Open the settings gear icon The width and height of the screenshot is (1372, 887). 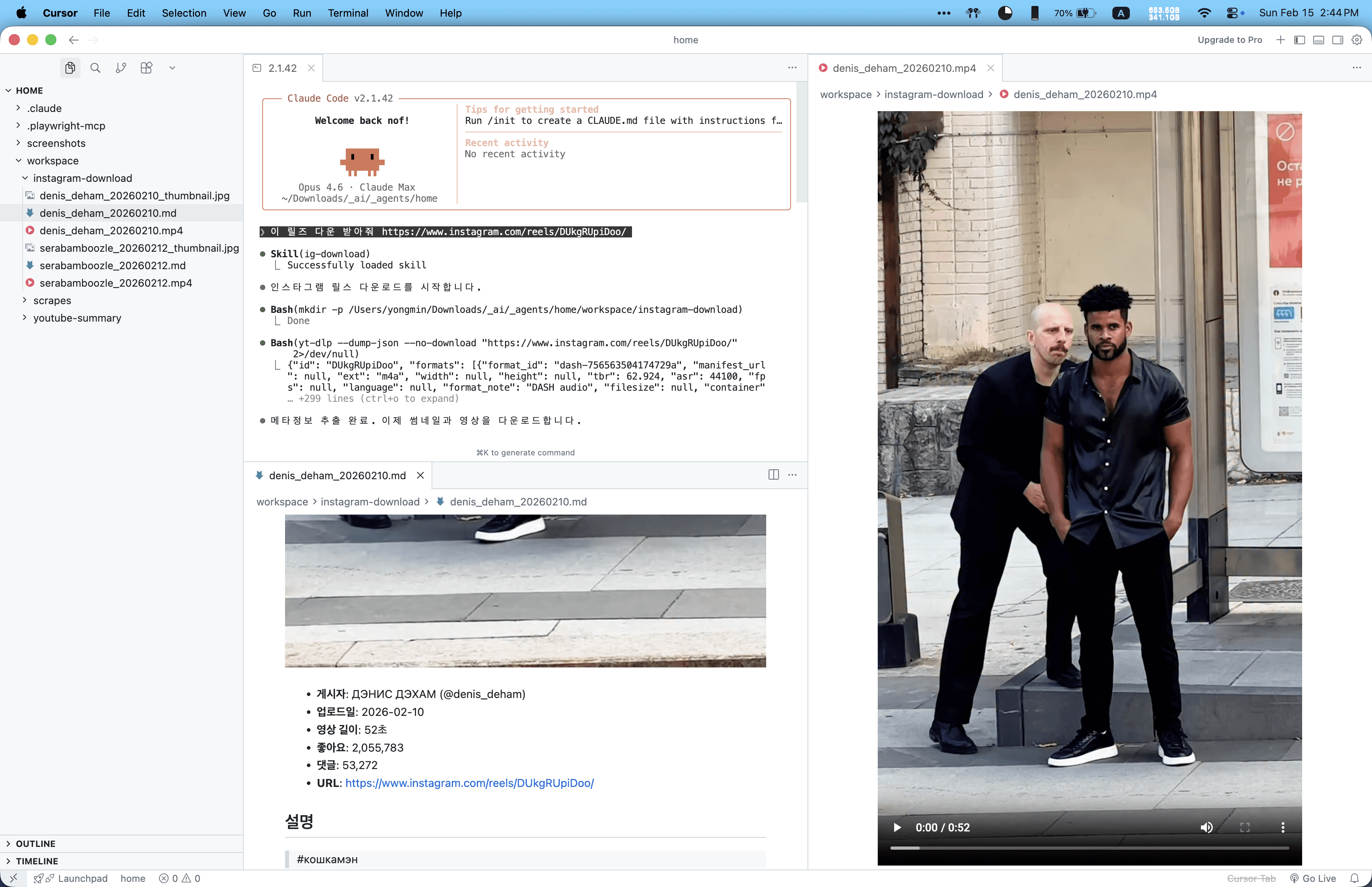click(1357, 40)
